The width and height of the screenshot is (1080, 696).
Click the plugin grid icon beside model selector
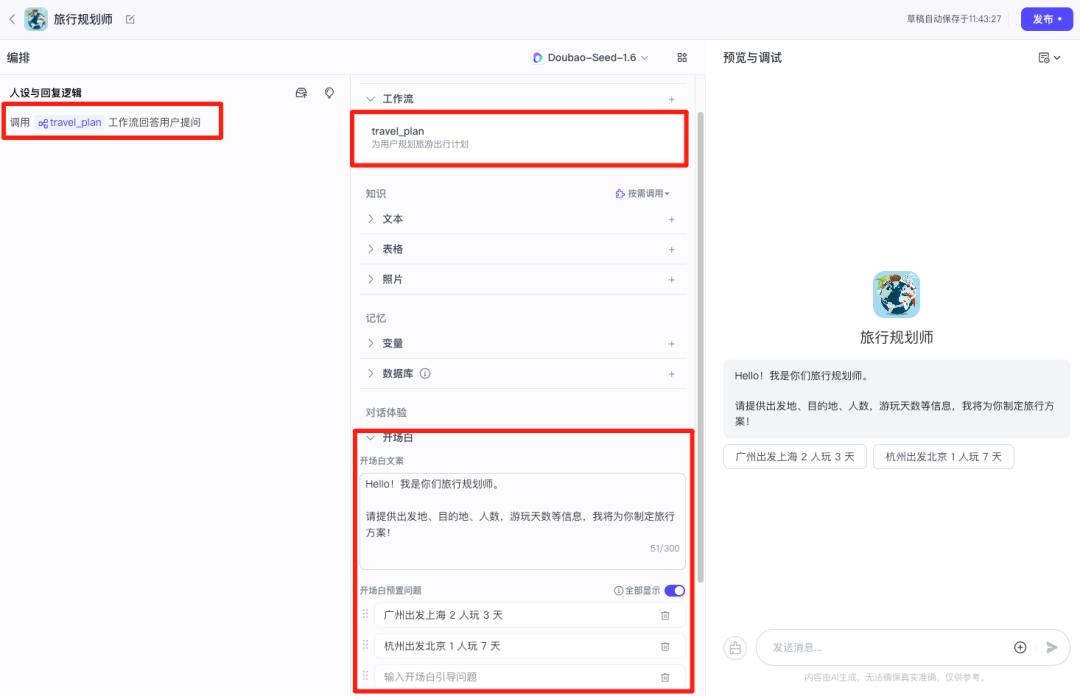[x=682, y=57]
